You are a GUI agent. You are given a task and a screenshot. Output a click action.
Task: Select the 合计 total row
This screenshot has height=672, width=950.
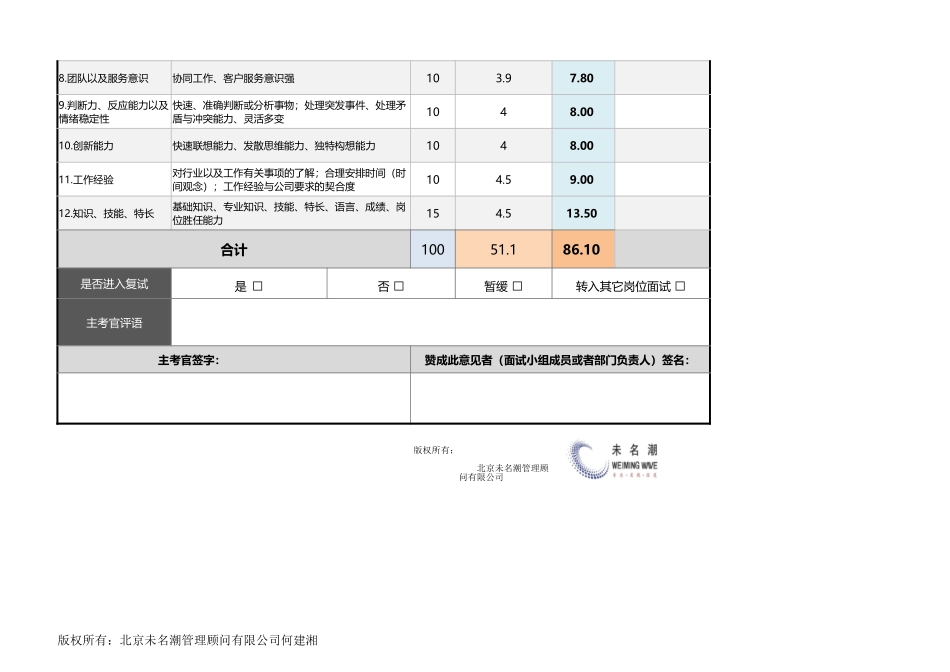pyautogui.click(x=235, y=249)
